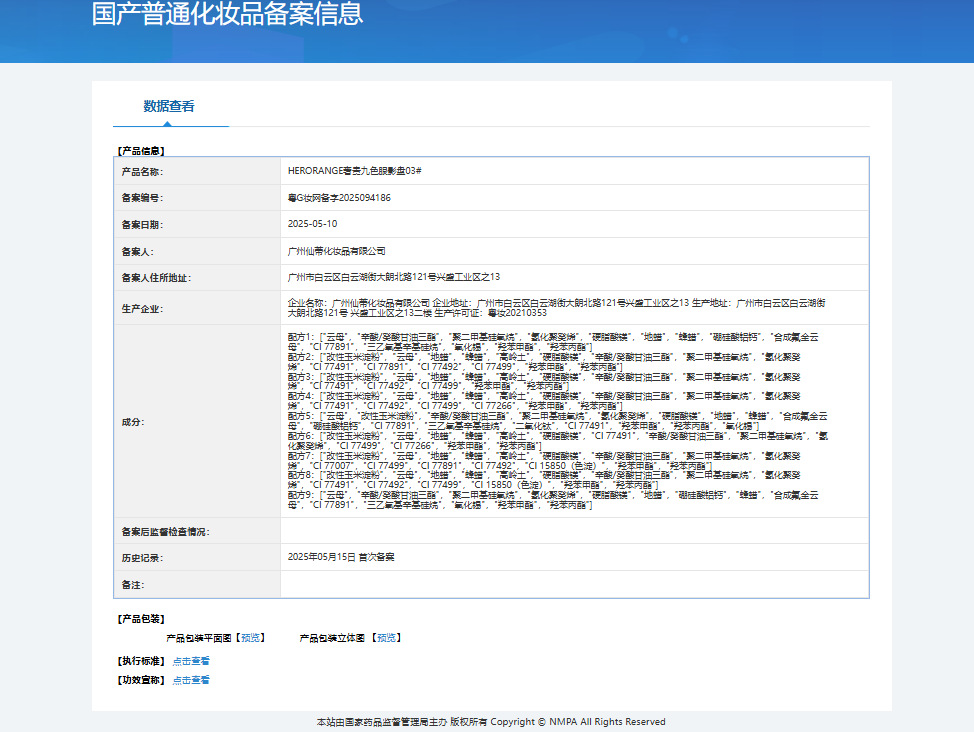This screenshot has width=974, height=732.
Task: Click the 配方5 ingredient line
Action: coord(557,421)
